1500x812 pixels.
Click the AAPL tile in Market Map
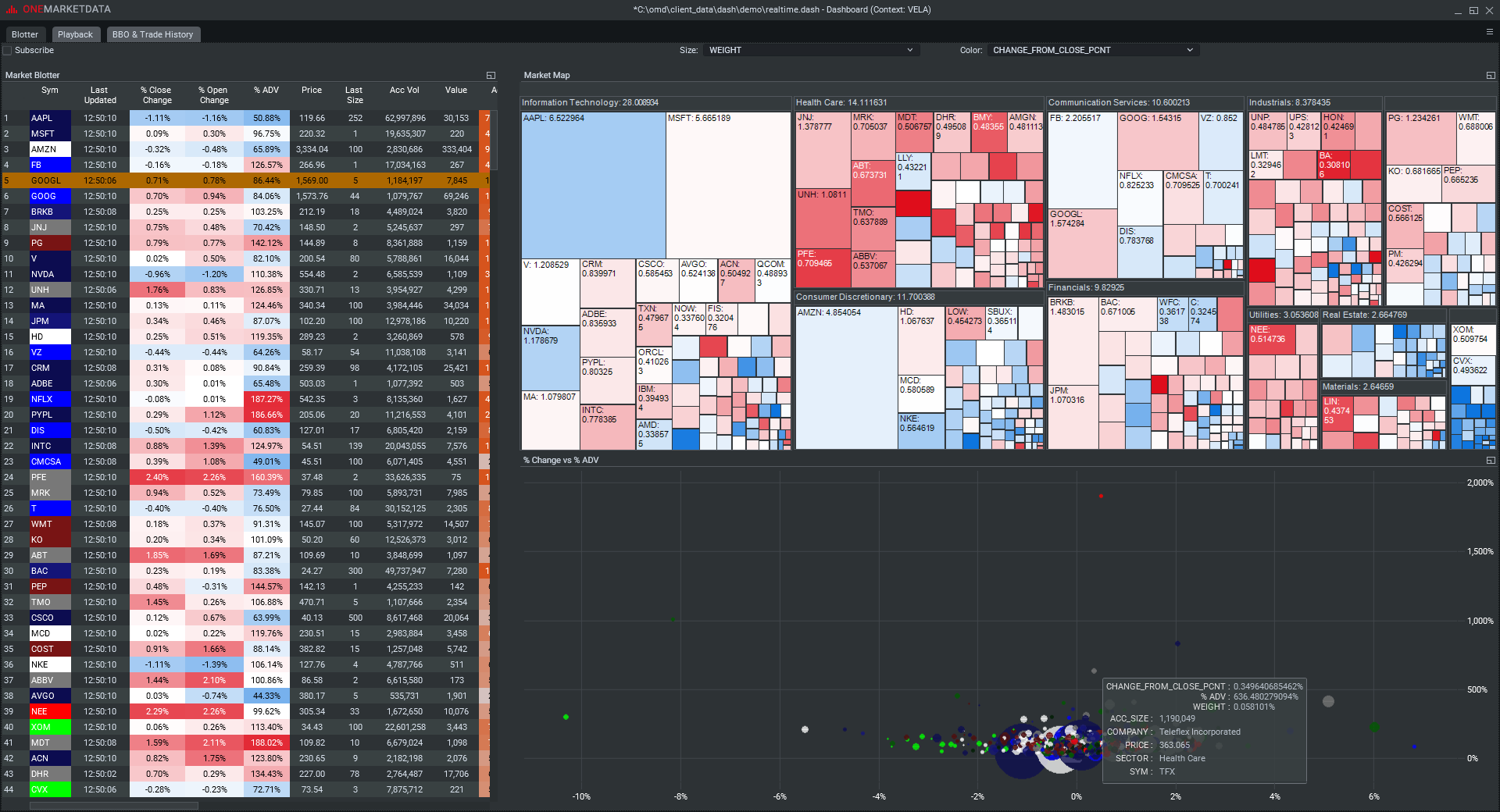594,185
